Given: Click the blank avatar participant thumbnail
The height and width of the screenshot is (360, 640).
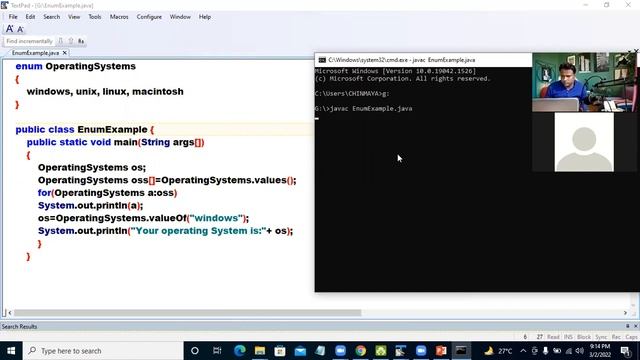Looking at the screenshot, I should [584, 142].
